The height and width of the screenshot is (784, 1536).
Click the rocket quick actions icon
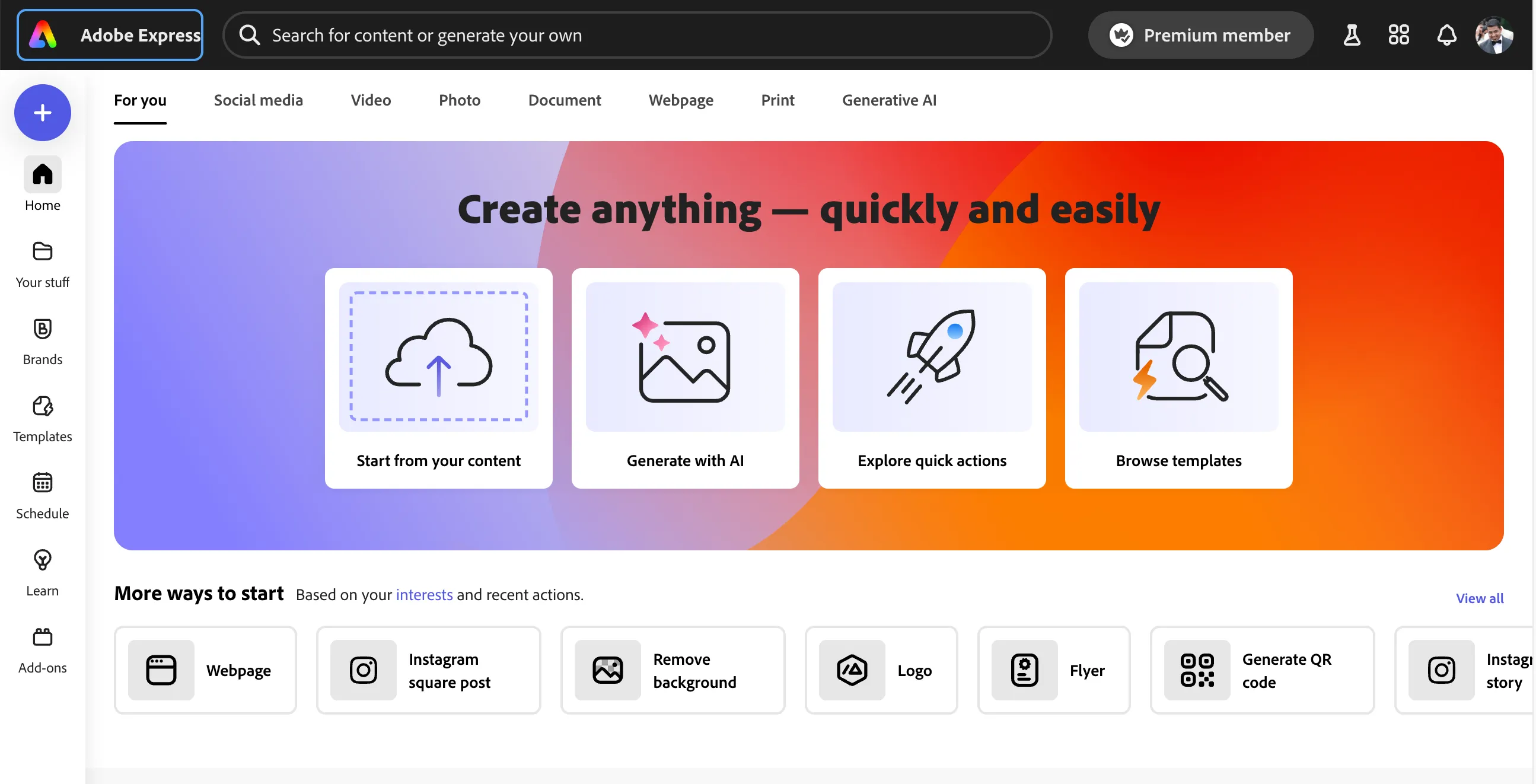pyautogui.click(x=931, y=356)
